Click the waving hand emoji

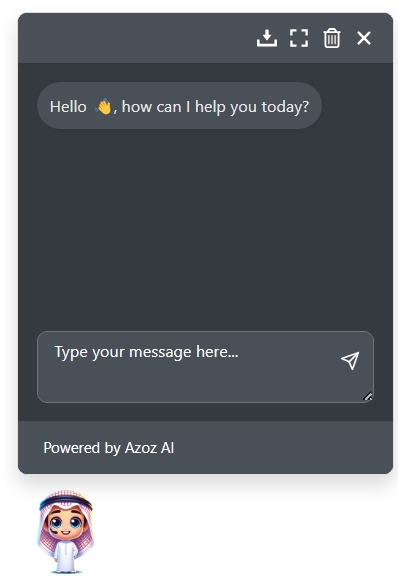tap(103, 106)
